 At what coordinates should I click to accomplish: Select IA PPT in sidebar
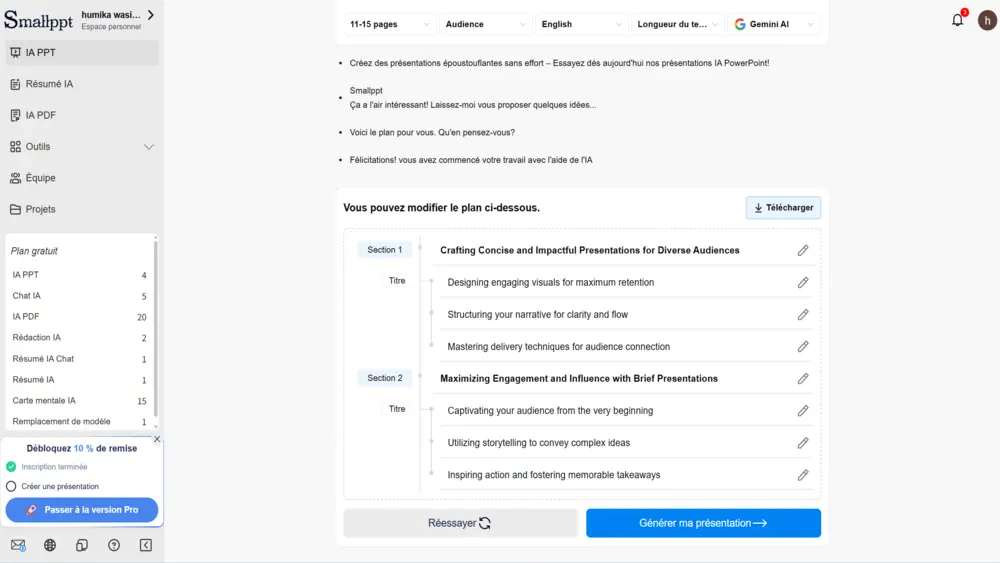(82, 52)
